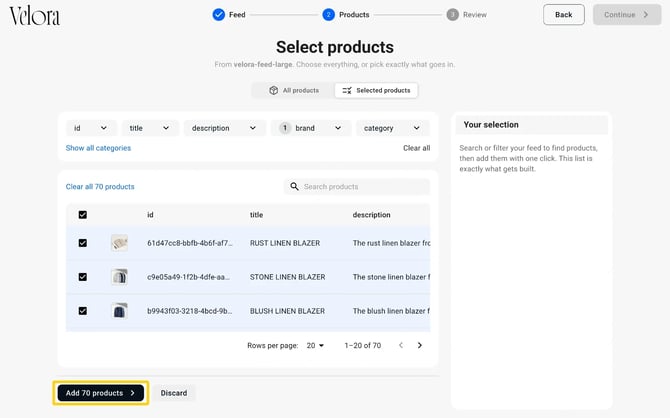Click the Search products input field

click(x=357, y=186)
